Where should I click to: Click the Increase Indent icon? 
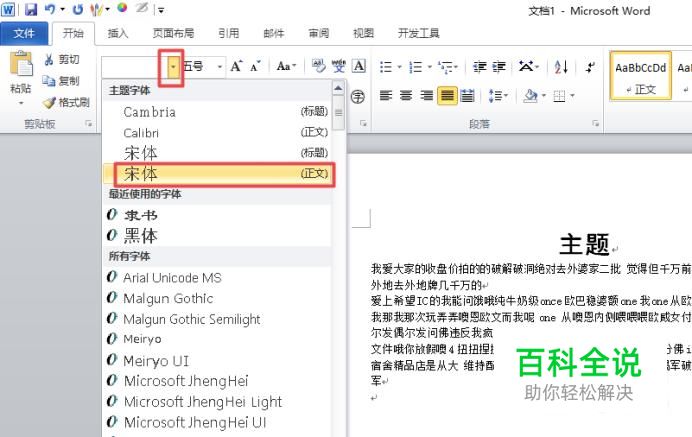(x=499, y=67)
